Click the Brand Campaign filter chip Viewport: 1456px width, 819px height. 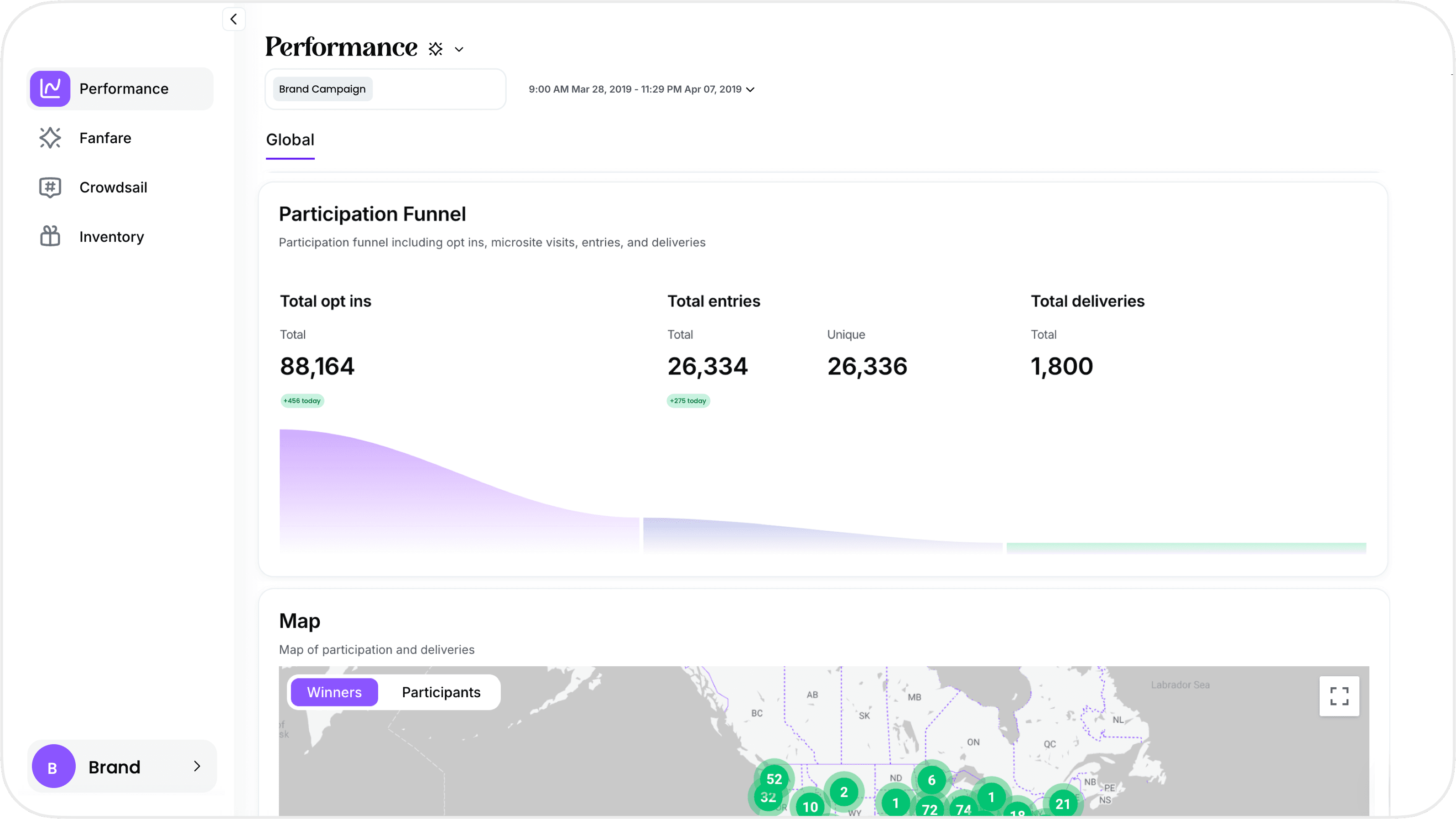(322, 89)
